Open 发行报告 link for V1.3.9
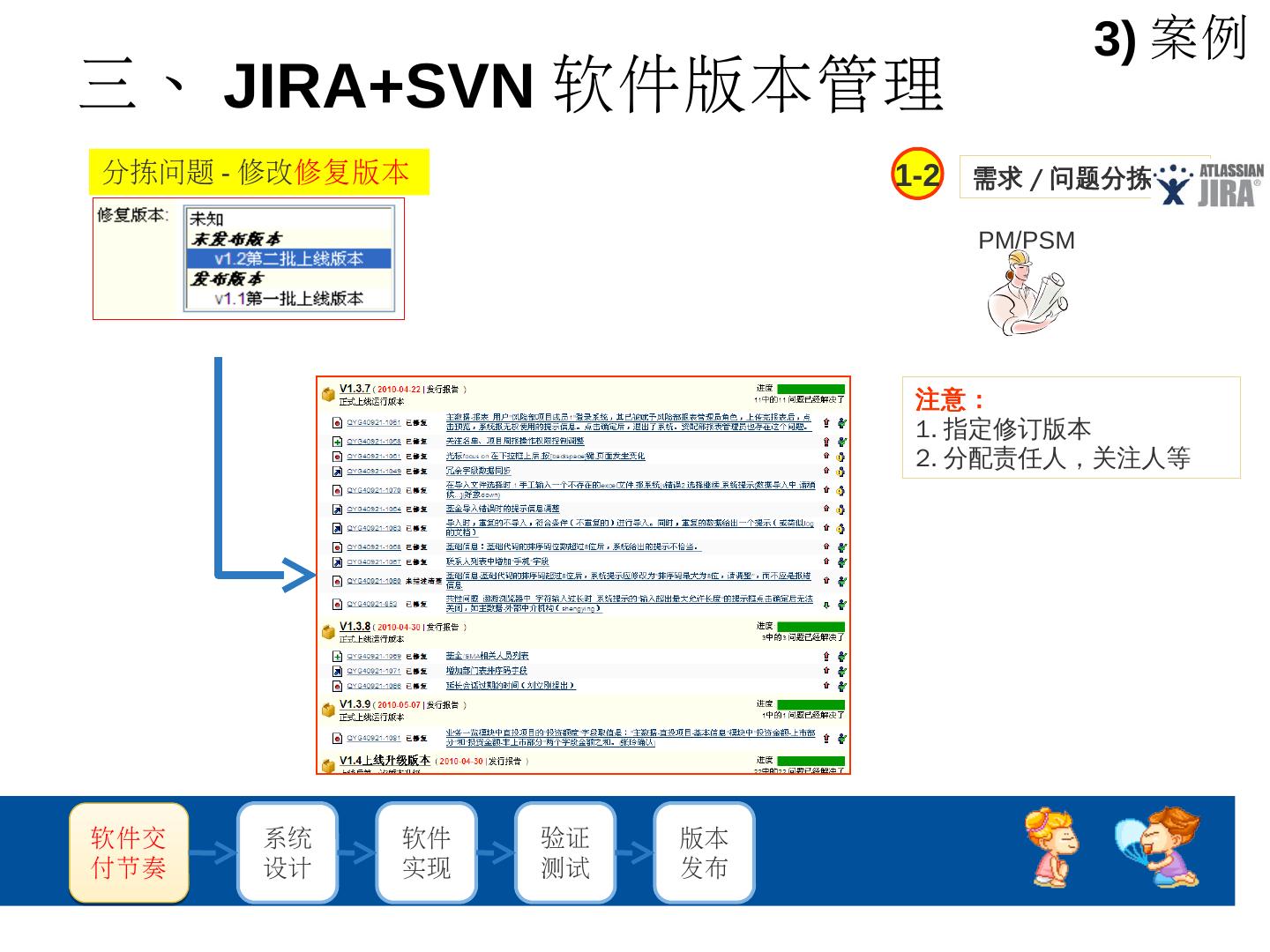 coord(443,705)
